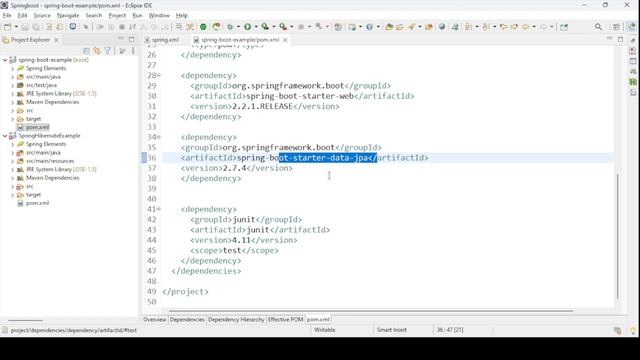This screenshot has width=640, height=360.
Task: Toggle Link with Editor in Project Explorer
Action: 97,51
